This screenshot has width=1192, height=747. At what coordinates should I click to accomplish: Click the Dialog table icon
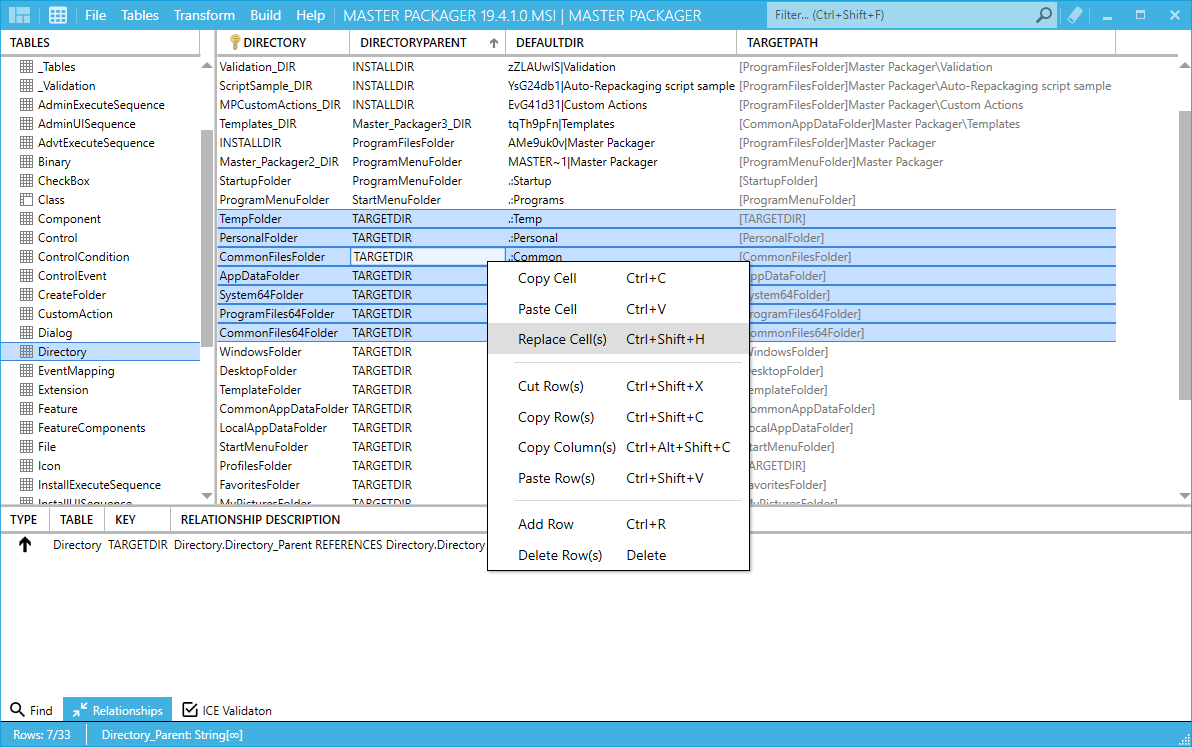click(x=27, y=333)
